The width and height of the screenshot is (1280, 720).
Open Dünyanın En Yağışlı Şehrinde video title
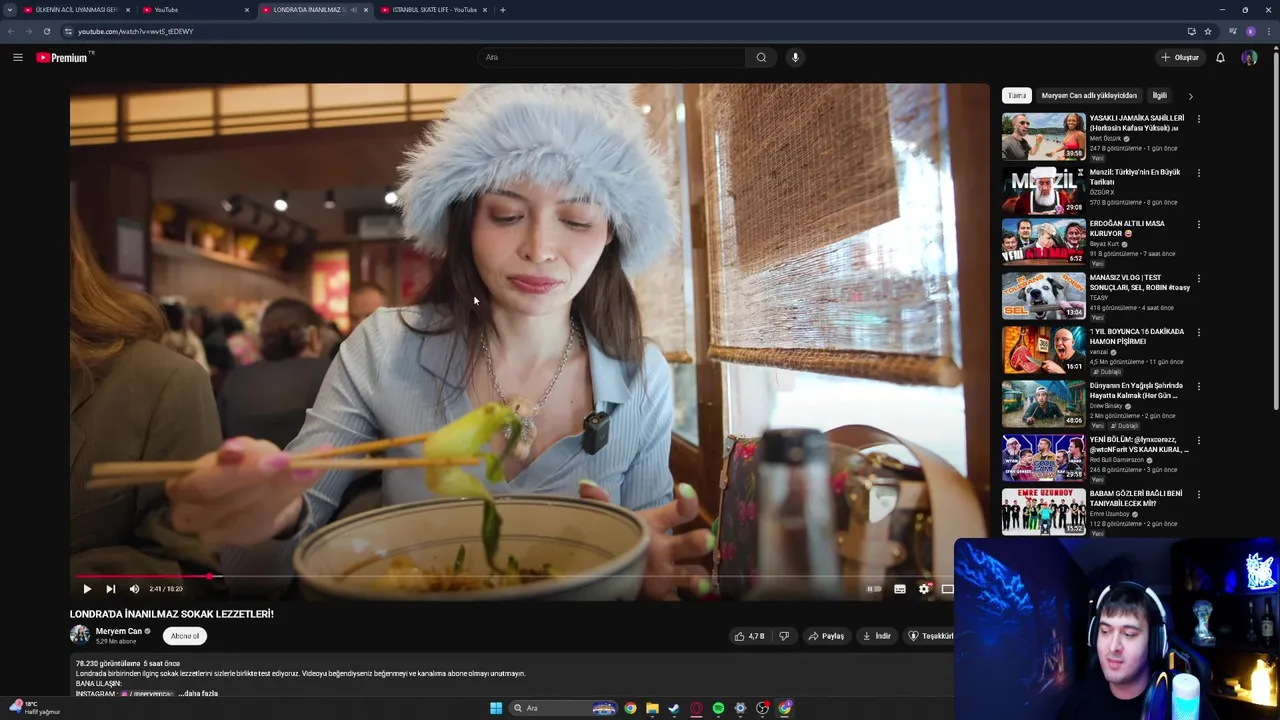tap(1136, 390)
